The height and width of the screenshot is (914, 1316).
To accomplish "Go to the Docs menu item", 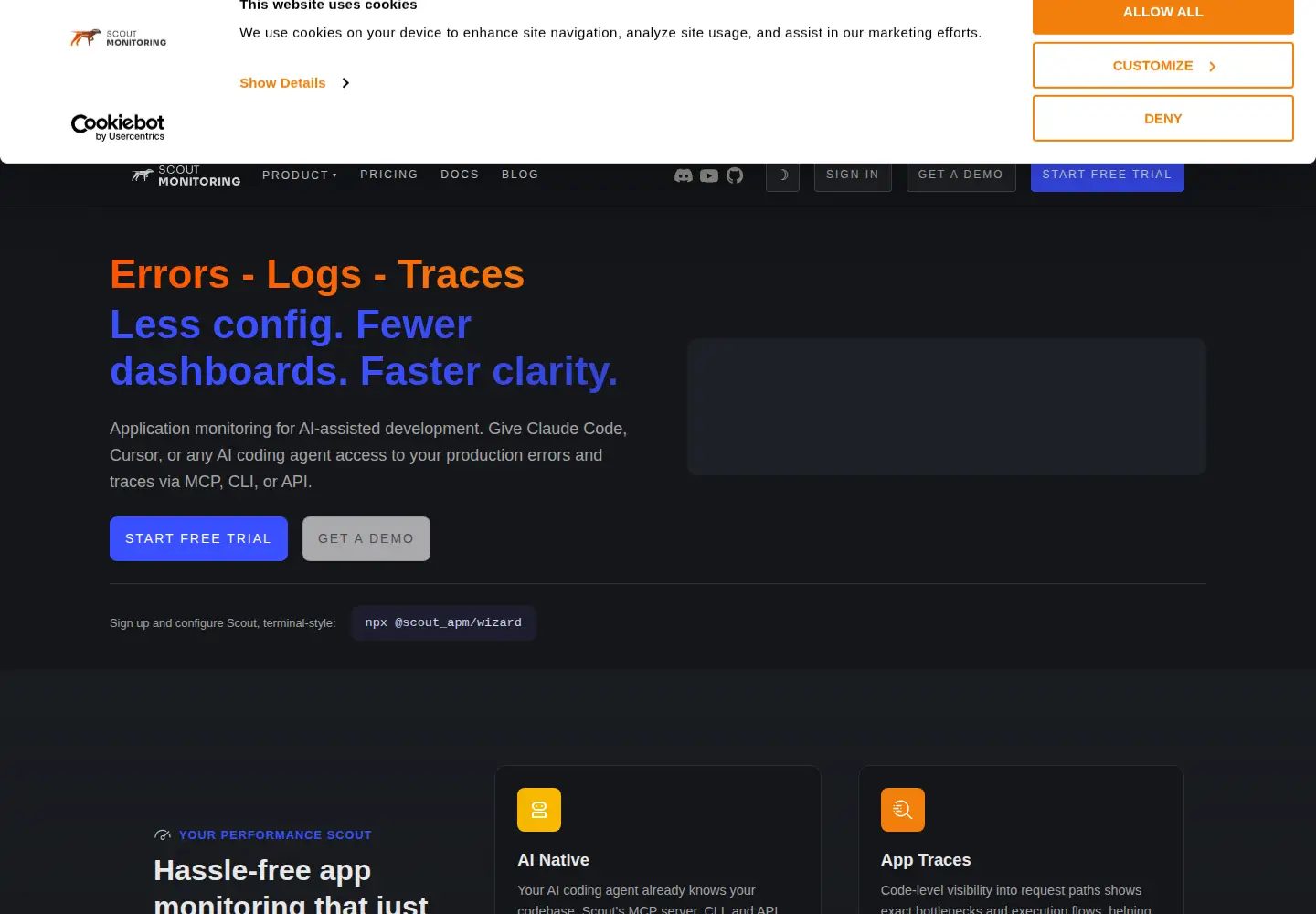I will [460, 175].
